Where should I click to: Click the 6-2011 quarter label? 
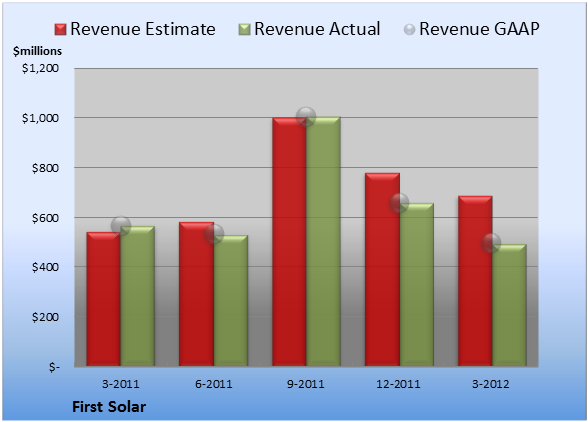click(214, 384)
